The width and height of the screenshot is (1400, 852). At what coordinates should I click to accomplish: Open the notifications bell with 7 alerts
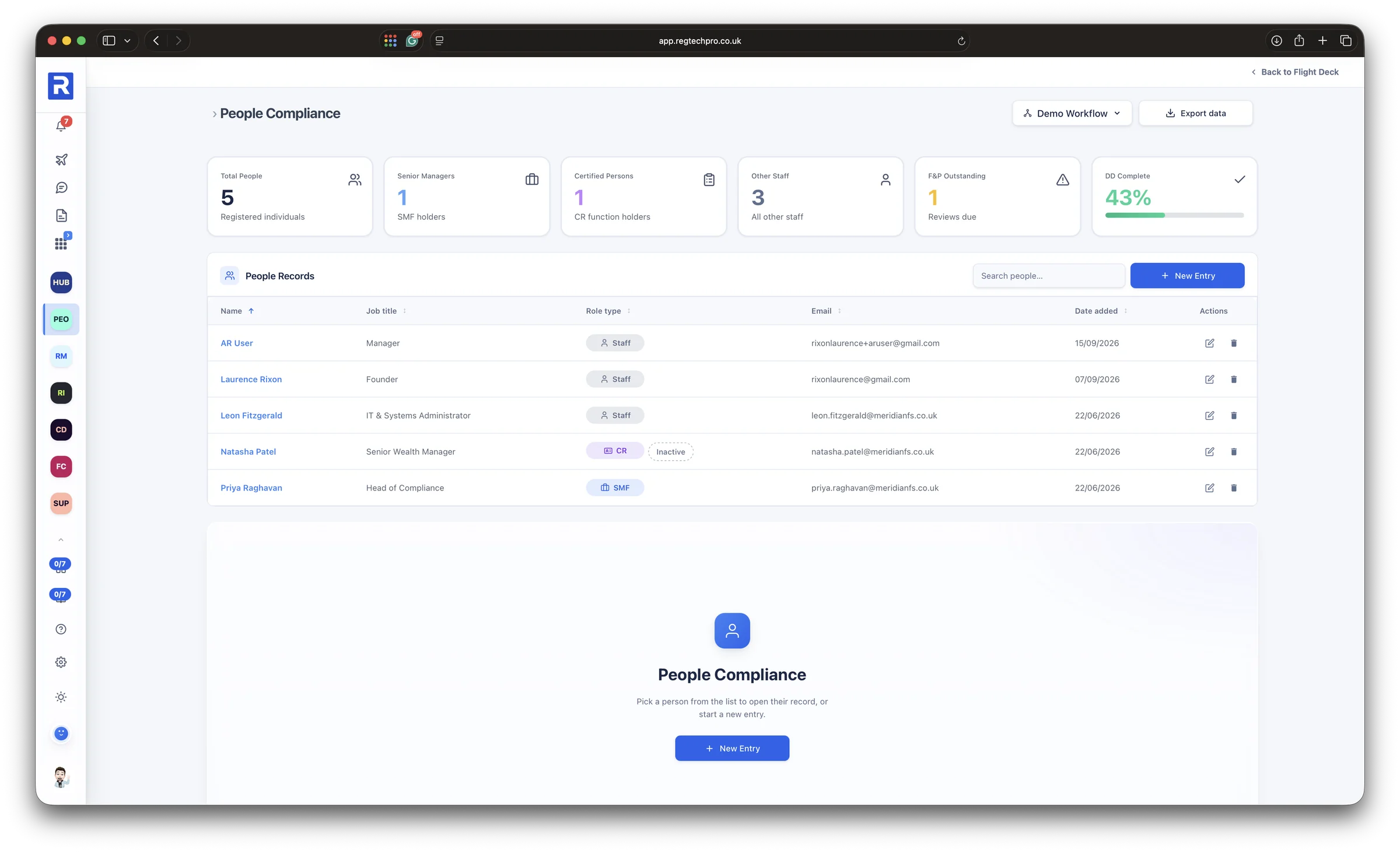pos(61,125)
